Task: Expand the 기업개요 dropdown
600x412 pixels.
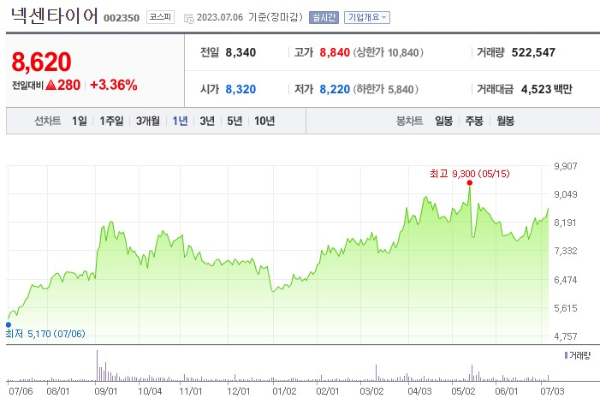Action: (367, 17)
